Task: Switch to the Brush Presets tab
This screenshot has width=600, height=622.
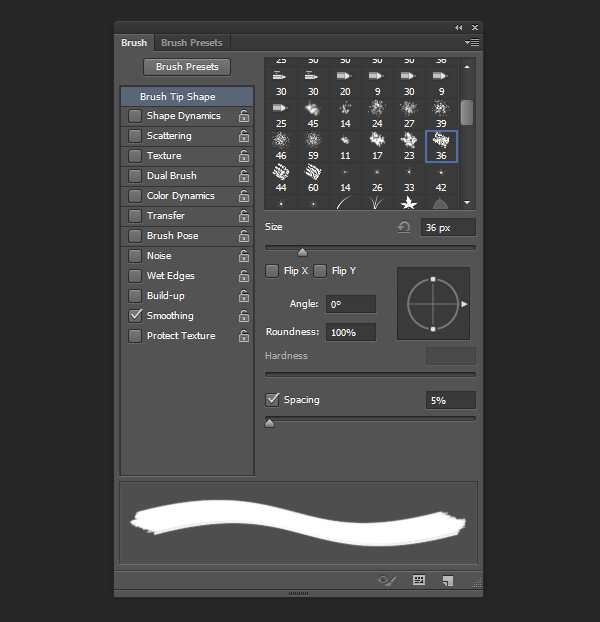Action: 191,43
